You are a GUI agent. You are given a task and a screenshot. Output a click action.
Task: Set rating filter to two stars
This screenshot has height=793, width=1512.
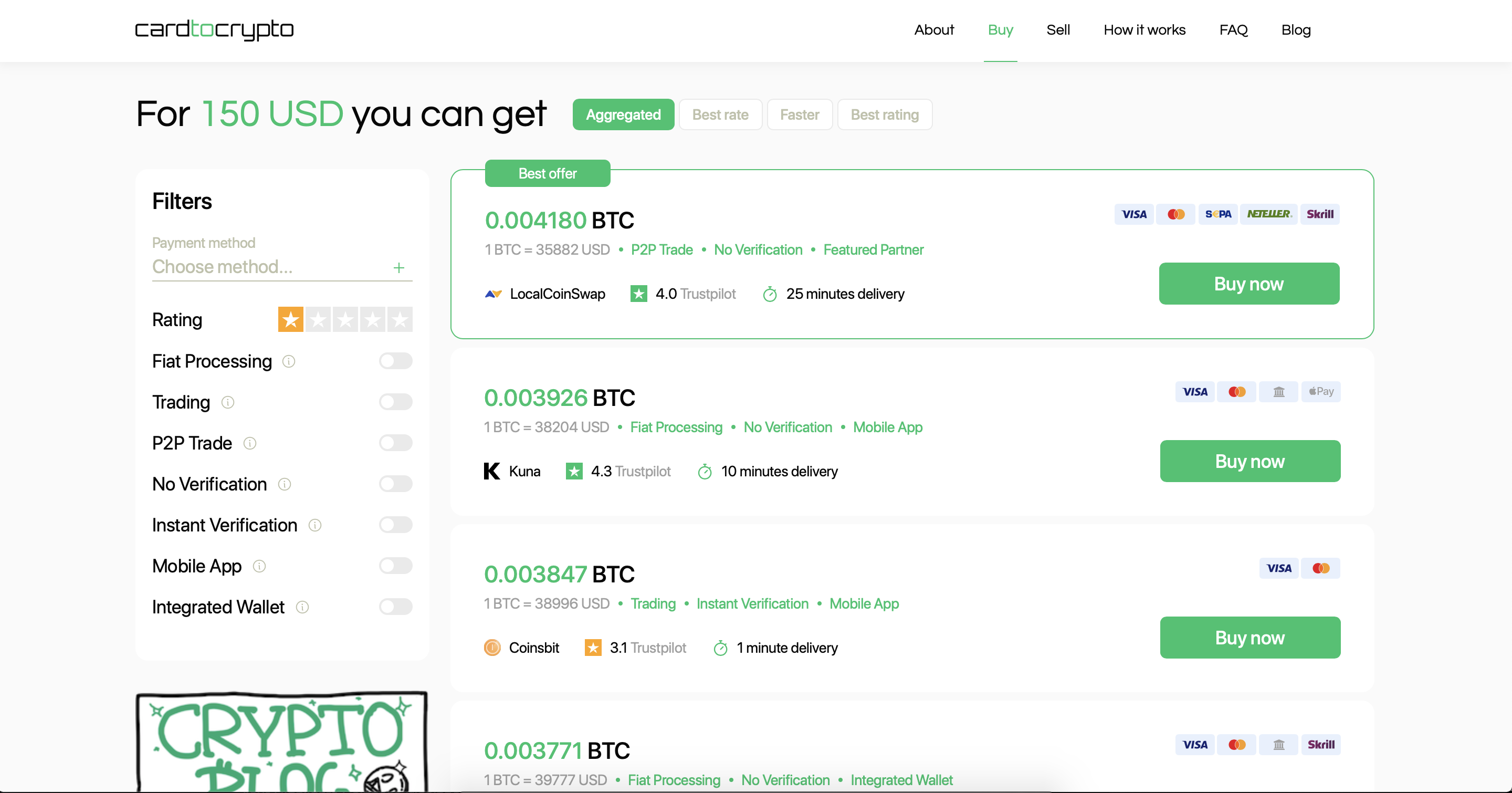[318, 319]
